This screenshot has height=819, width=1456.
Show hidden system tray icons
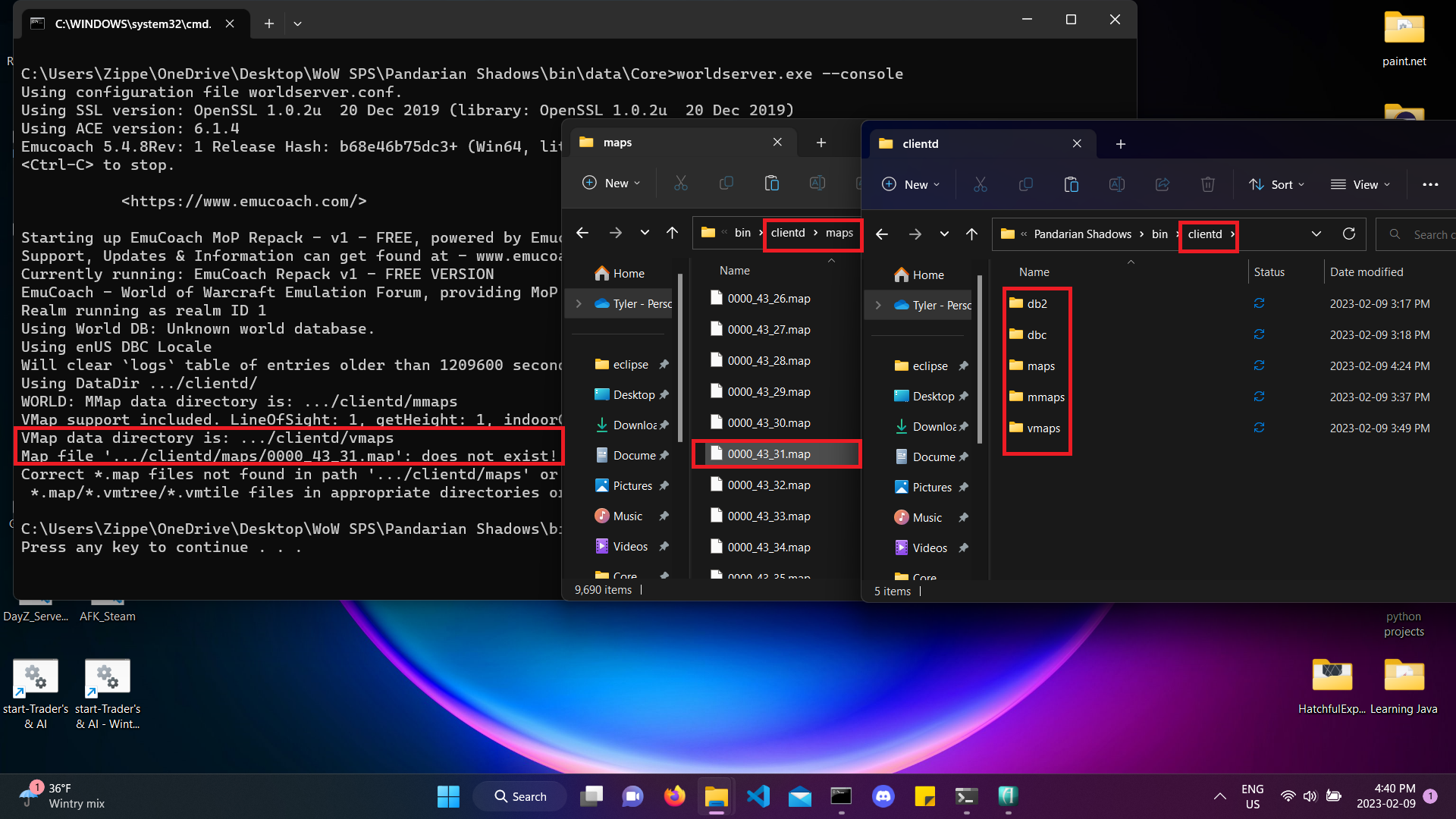[x=1219, y=796]
